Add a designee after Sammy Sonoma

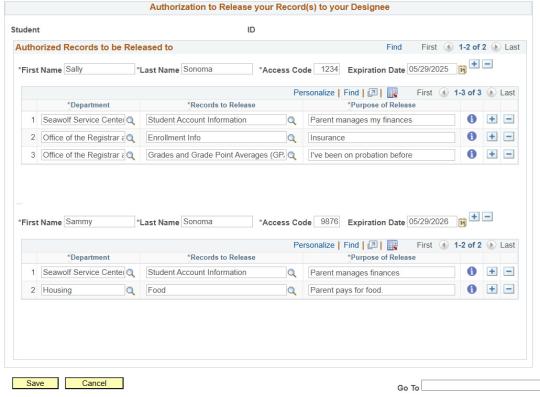pyautogui.click(x=475, y=217)
